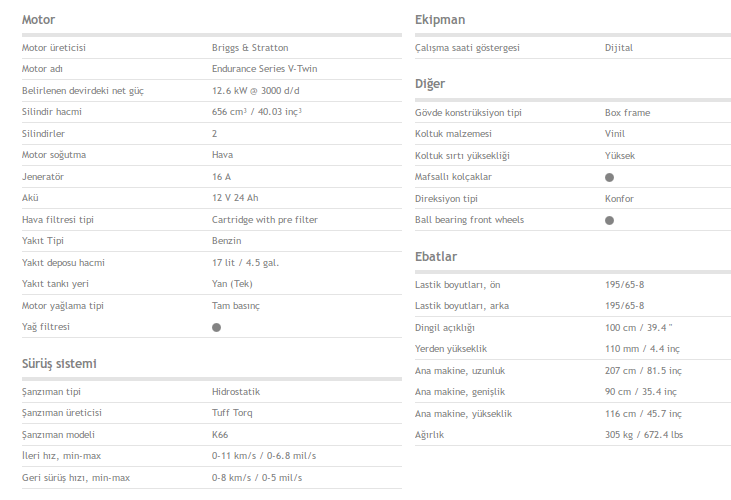Select the Sürüş sistemi section heading
This screenshot has width=731, height=500.
click(x=59, y=363)
